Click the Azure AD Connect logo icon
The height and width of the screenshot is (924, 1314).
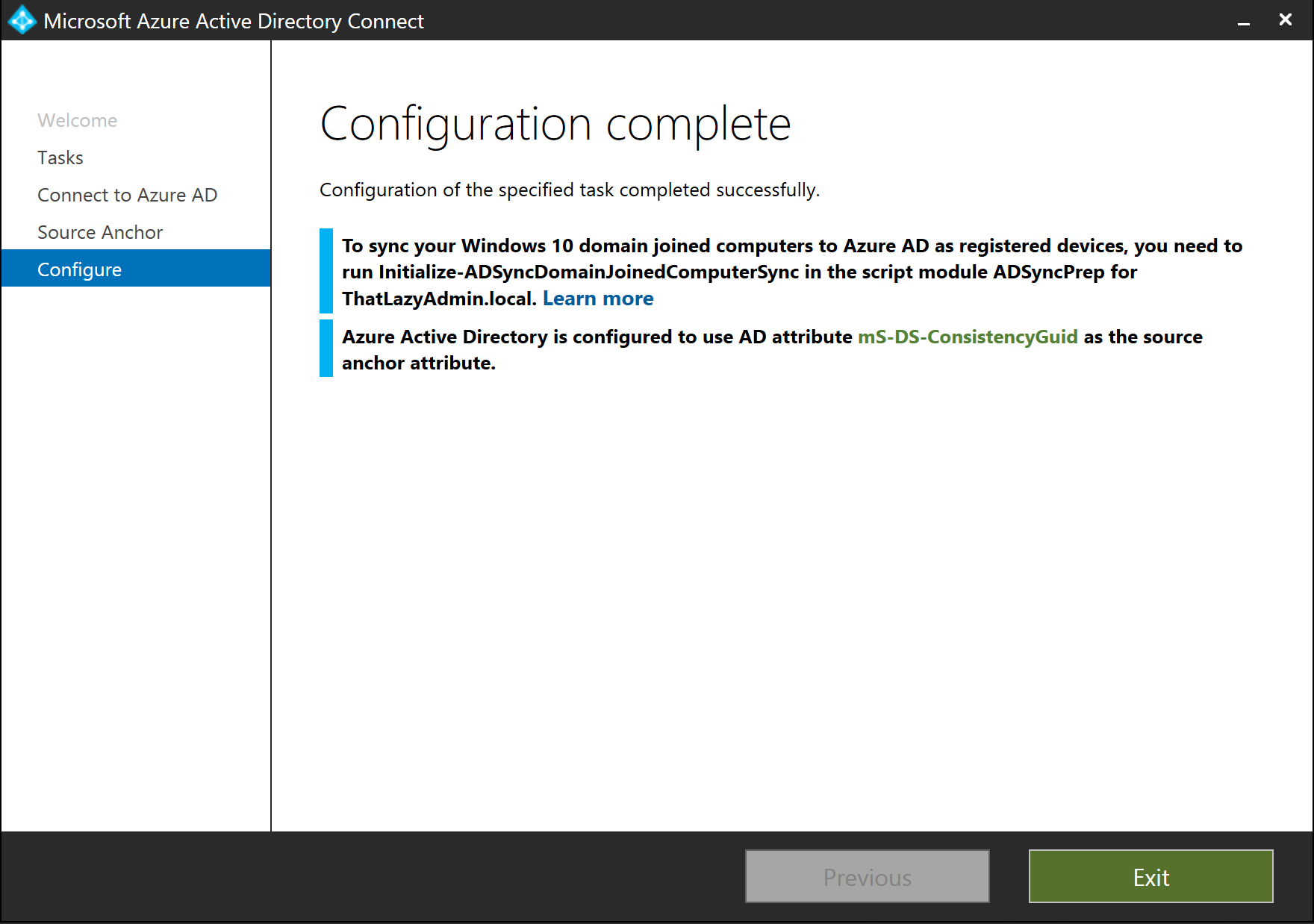coord(22,20)
